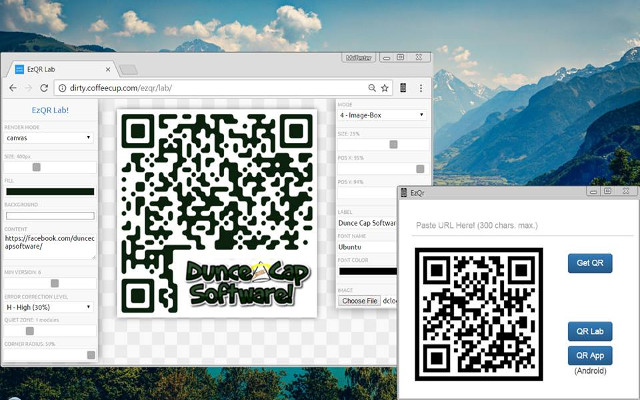Image resolution: width=640 pixels, height=400 pixels.
Task: Click the browser back arrow
Action: click(13, 88)
